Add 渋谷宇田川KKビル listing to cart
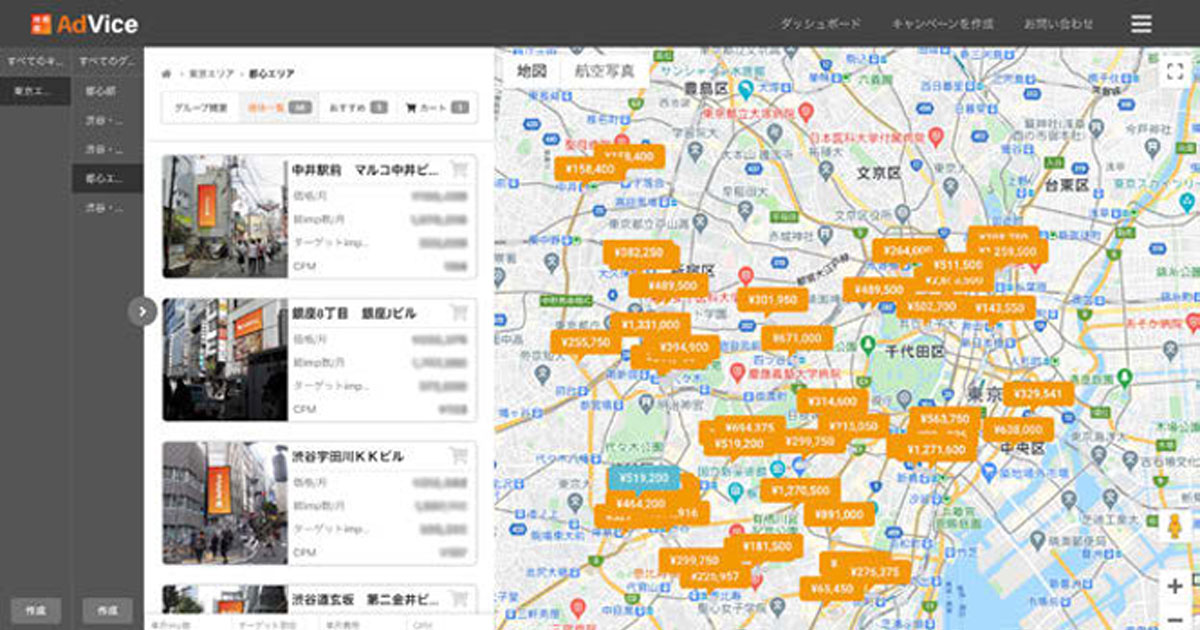1200x630 pixels. click(x=459, y=456)
